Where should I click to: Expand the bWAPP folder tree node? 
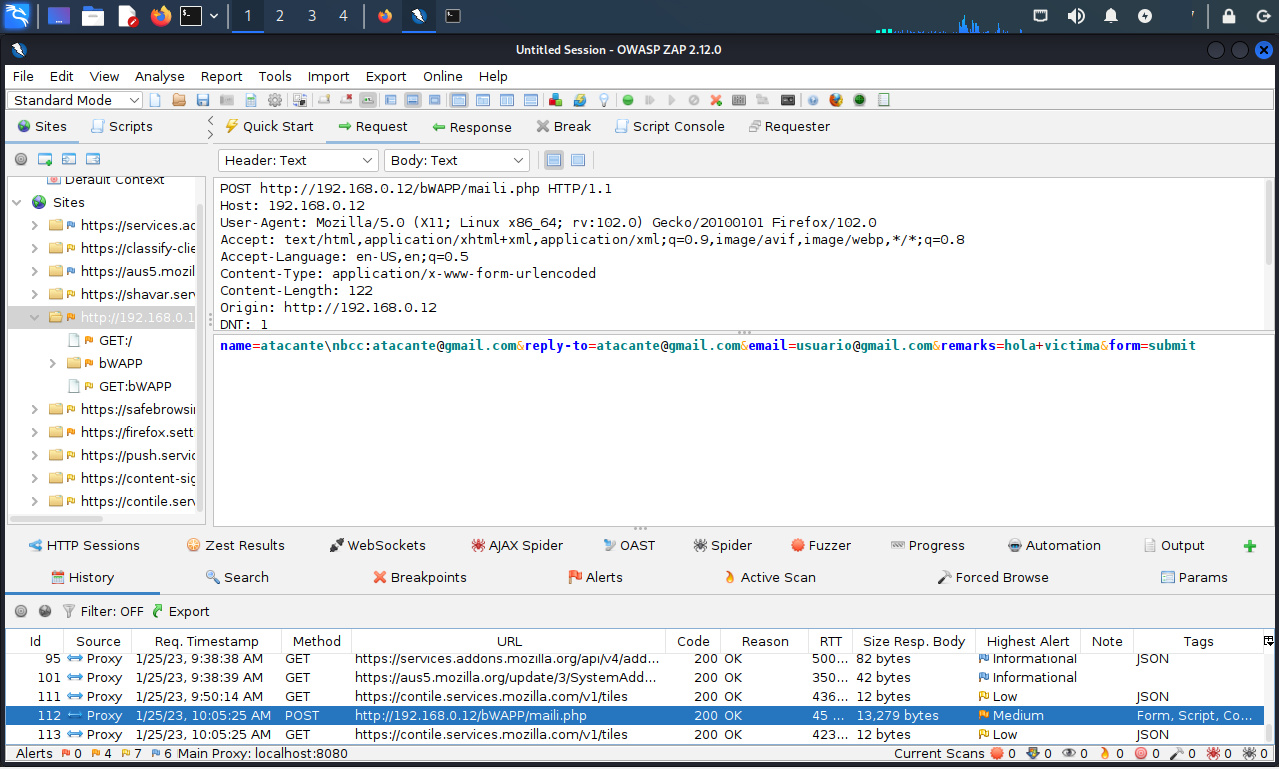(53, 363)
